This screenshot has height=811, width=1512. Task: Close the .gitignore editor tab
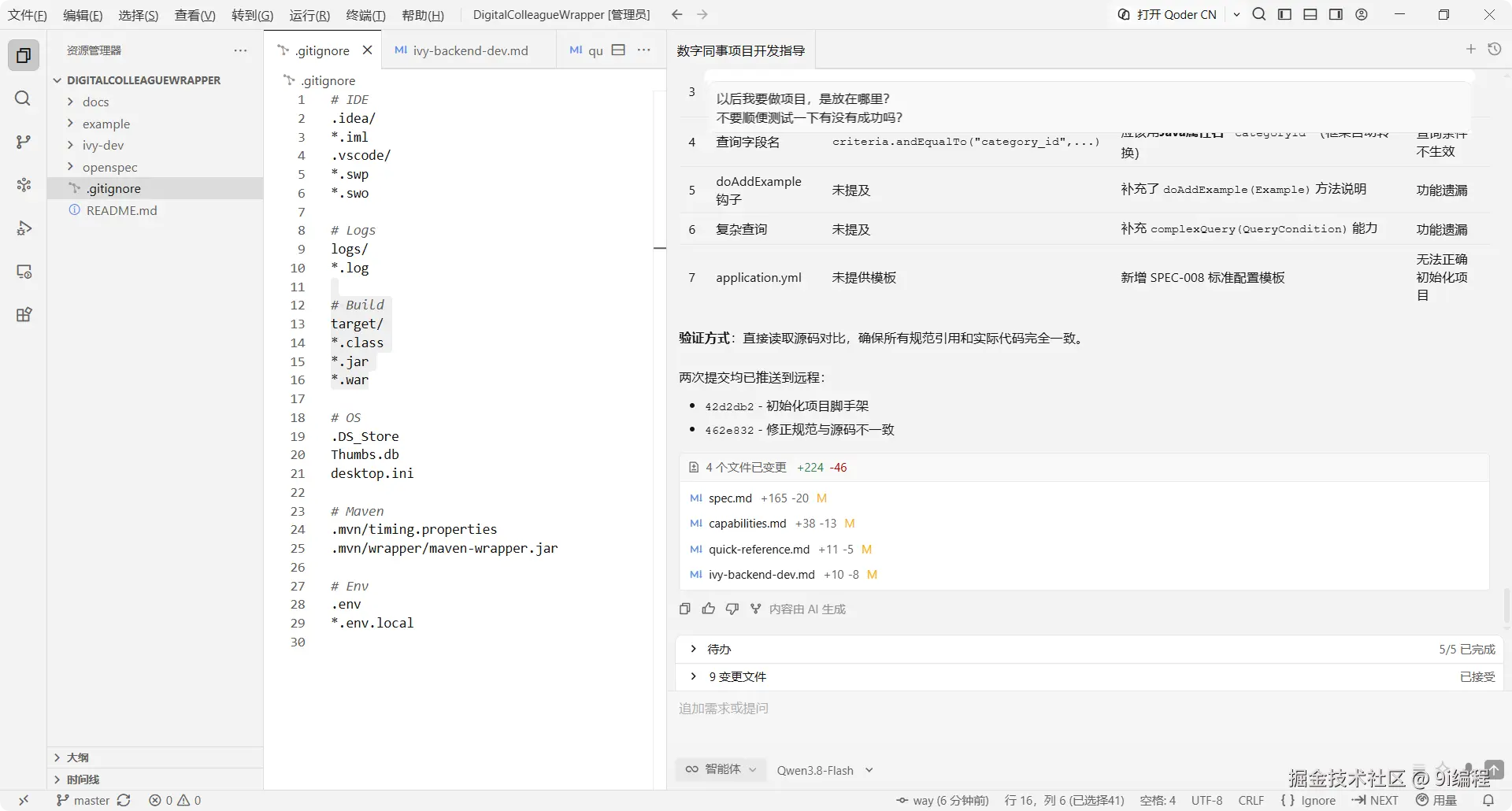pyautogui.click(x=367, y=50)
